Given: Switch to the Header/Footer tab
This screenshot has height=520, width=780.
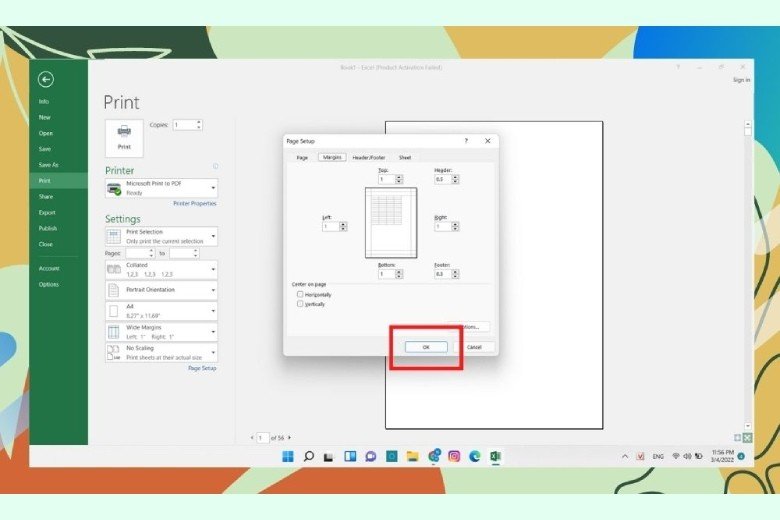Looking at the screenshot, I should point(369,158).
